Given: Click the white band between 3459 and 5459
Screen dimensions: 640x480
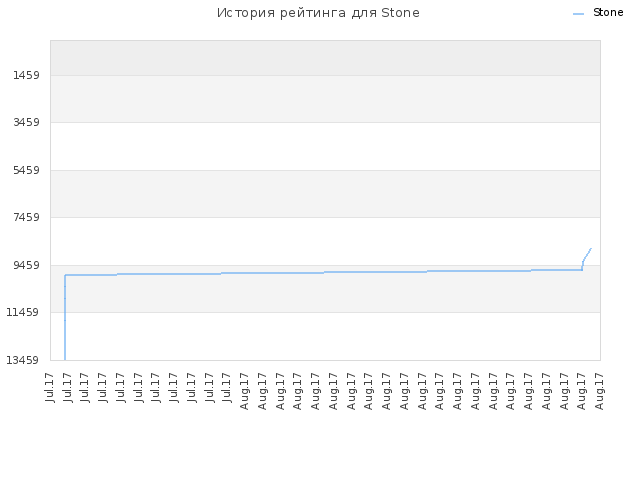Looking at the screenshot, I should [x=325, y=146].
